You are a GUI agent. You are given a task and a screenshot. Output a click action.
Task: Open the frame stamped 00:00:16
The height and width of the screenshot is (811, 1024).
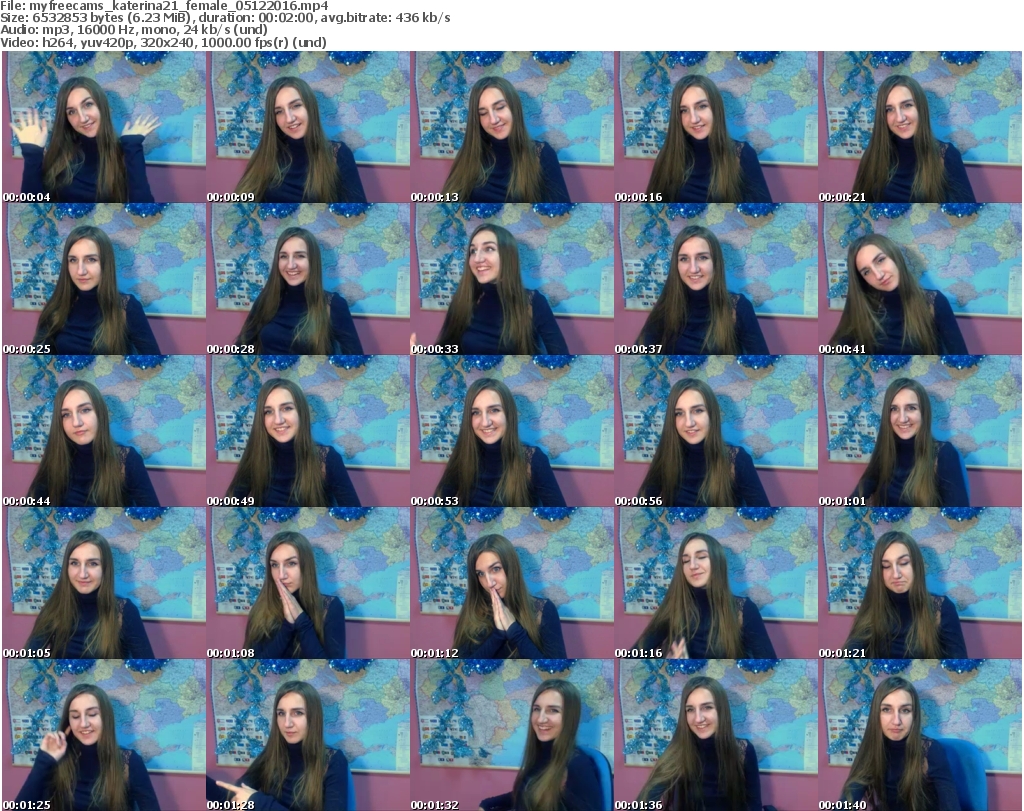point(715,127)
